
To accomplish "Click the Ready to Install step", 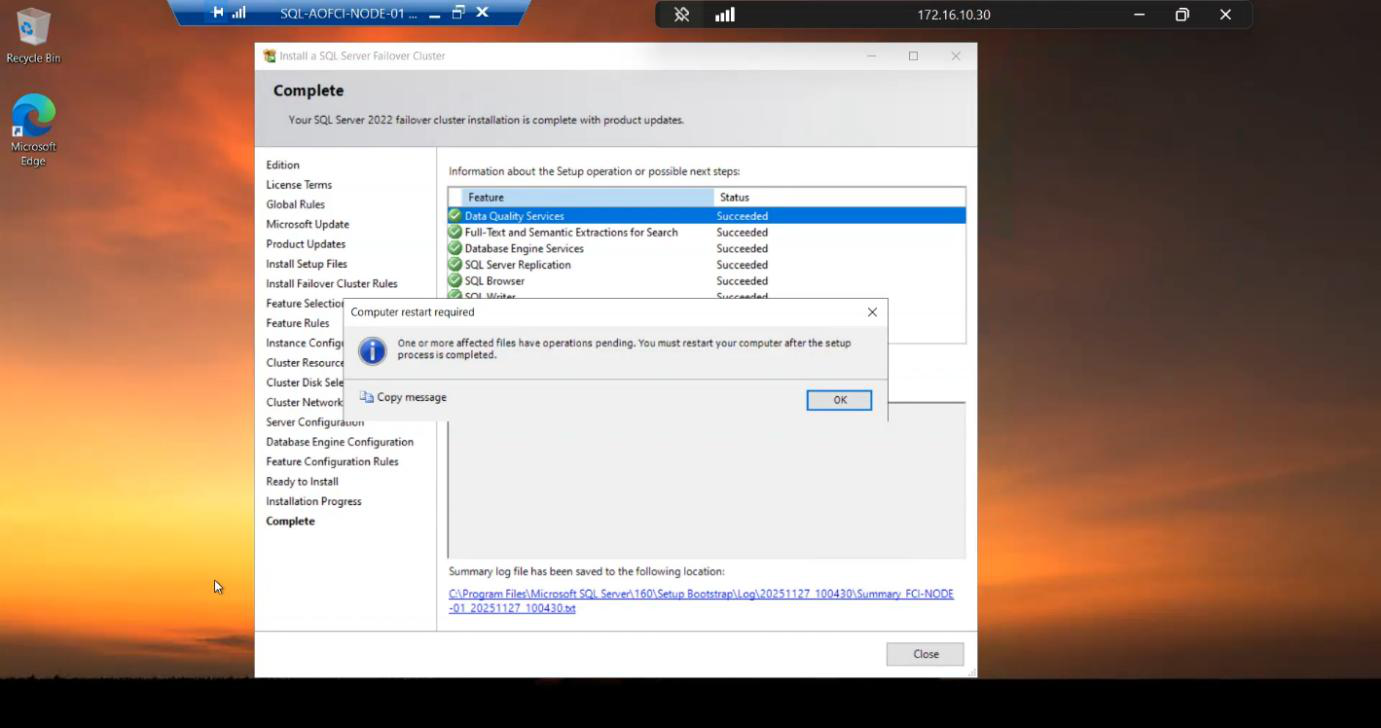I will [x=302, y=481].
